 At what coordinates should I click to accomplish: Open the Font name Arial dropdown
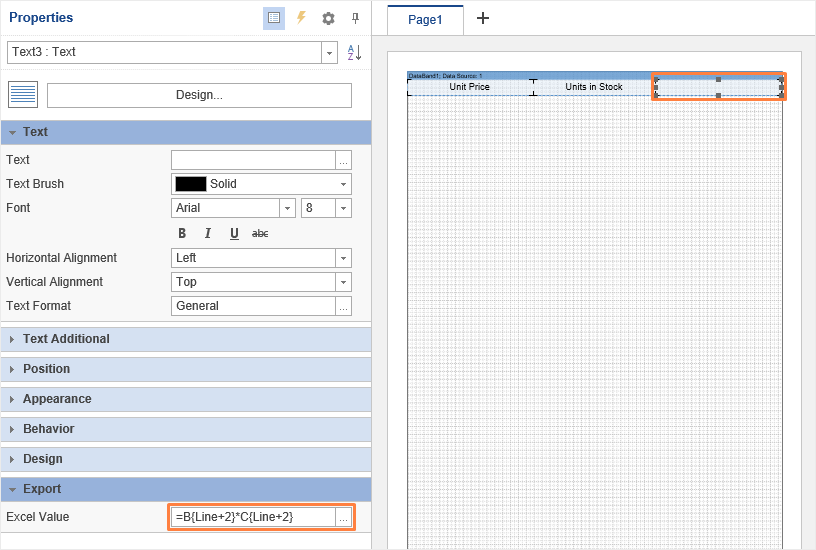pos(287,208)
